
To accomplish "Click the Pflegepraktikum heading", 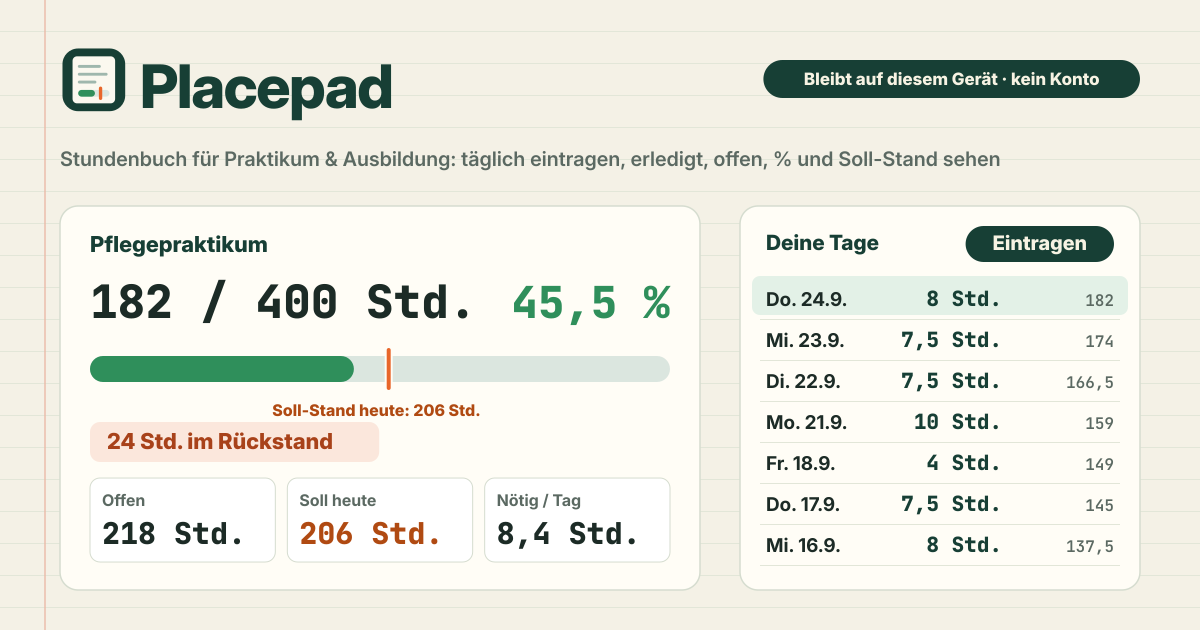I will coord(179,245).
